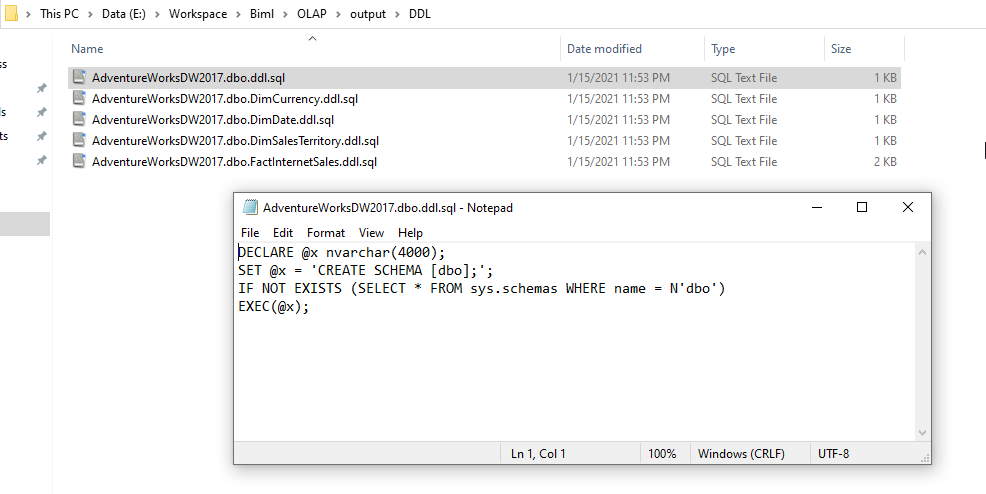Image resolution: width=986 pixels, height=494 pixels.
Task: Click the AdventureWorksDW2017.dbo.ddl.sql file icon
Action: (x=80, y=78)
